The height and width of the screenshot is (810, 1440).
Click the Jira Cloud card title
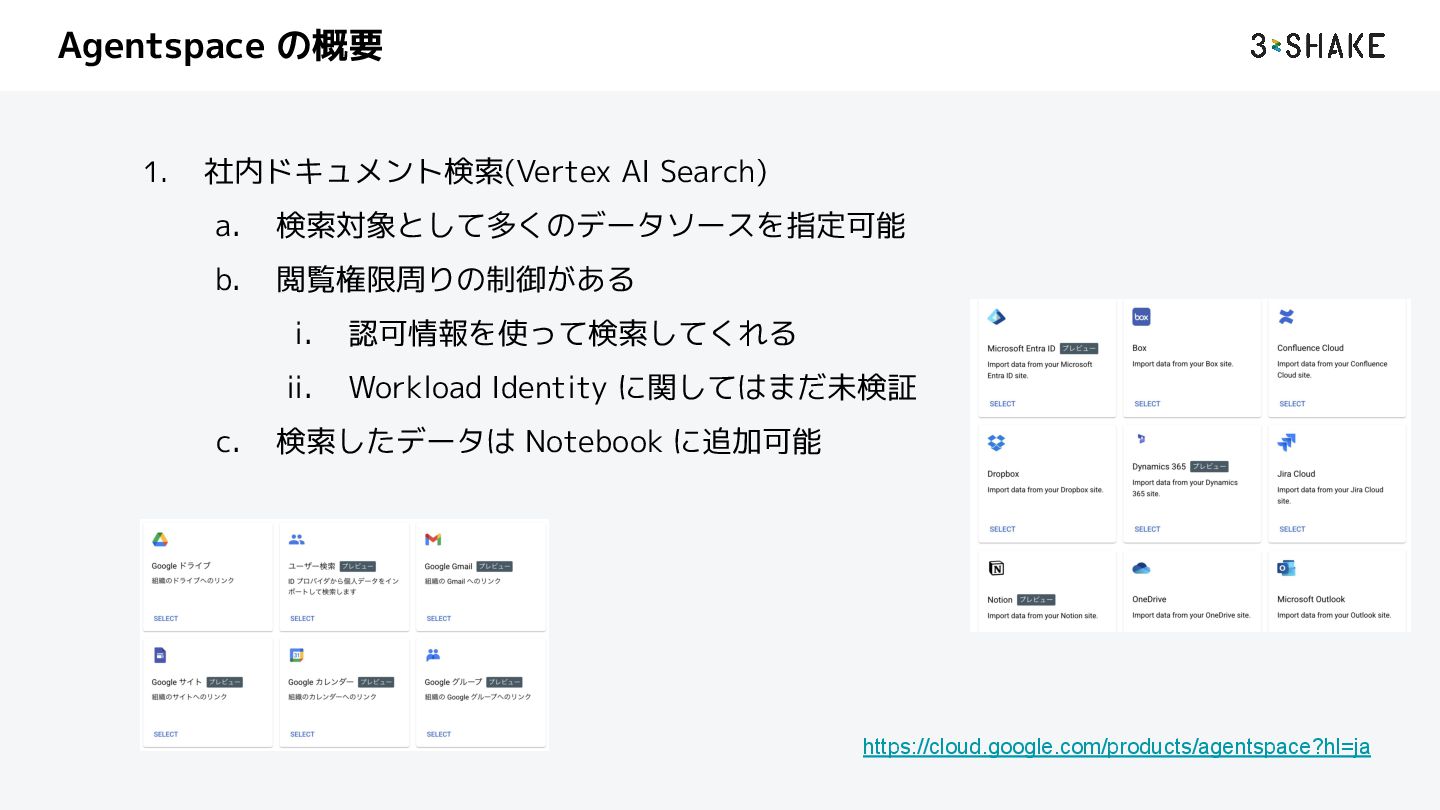pyautogui.click(x=1296, y=474)
